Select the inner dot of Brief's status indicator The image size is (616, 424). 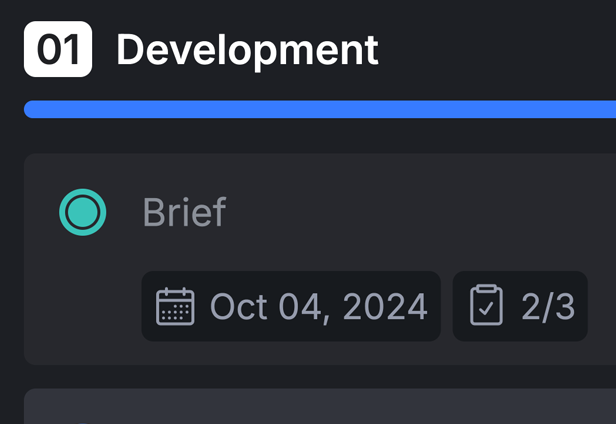tap(82, 212)
